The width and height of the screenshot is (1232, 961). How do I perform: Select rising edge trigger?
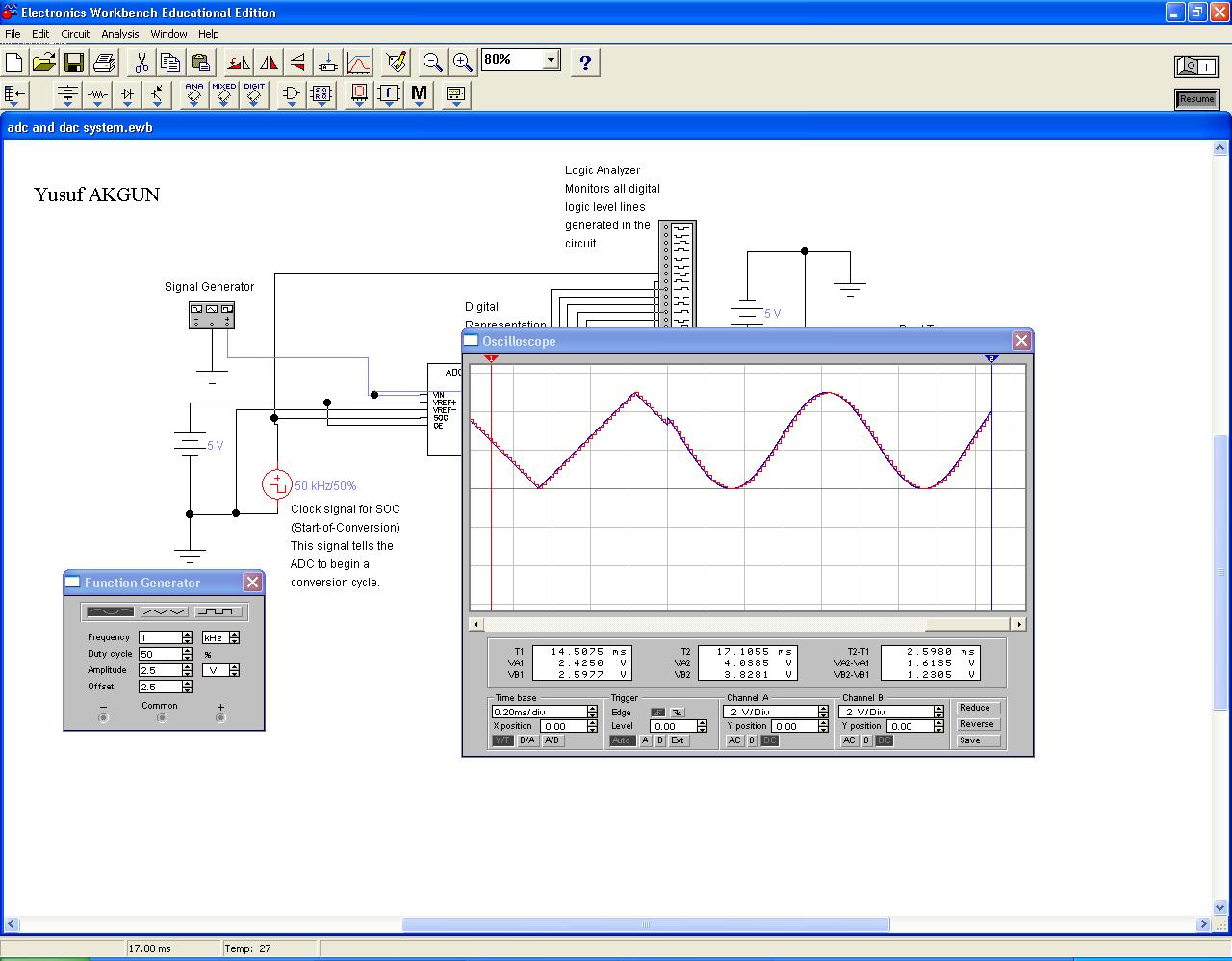click(657, 713)
